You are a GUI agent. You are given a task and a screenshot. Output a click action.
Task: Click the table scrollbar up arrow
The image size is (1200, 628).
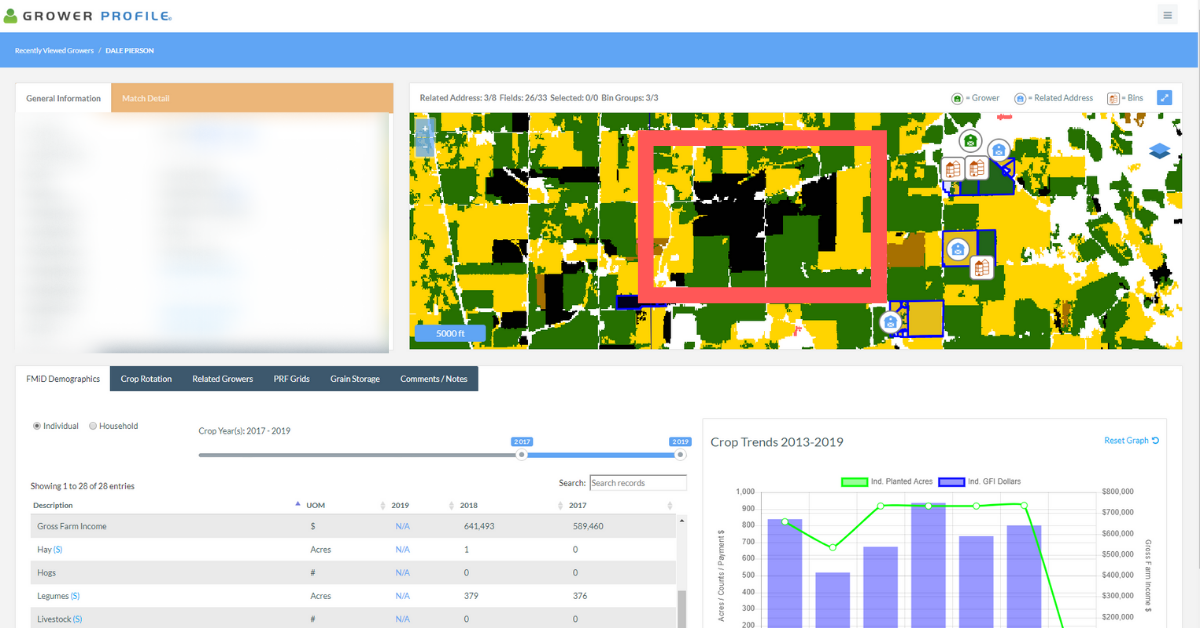pos(682,520)
